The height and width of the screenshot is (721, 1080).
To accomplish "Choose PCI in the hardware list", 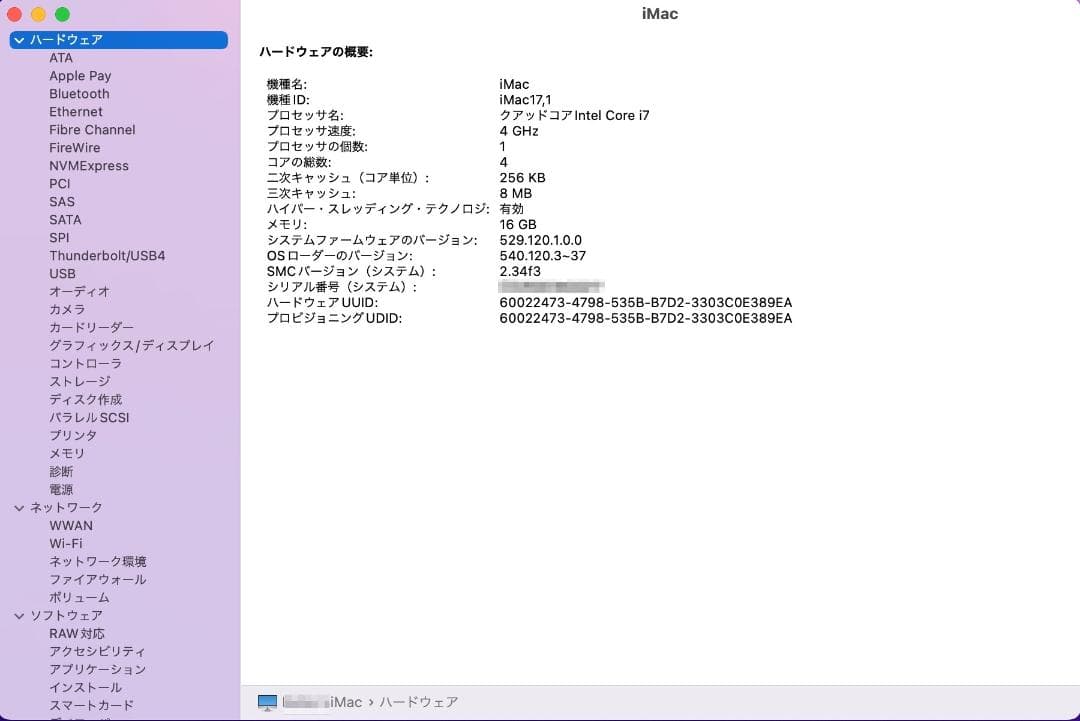I will coord(60,184).
